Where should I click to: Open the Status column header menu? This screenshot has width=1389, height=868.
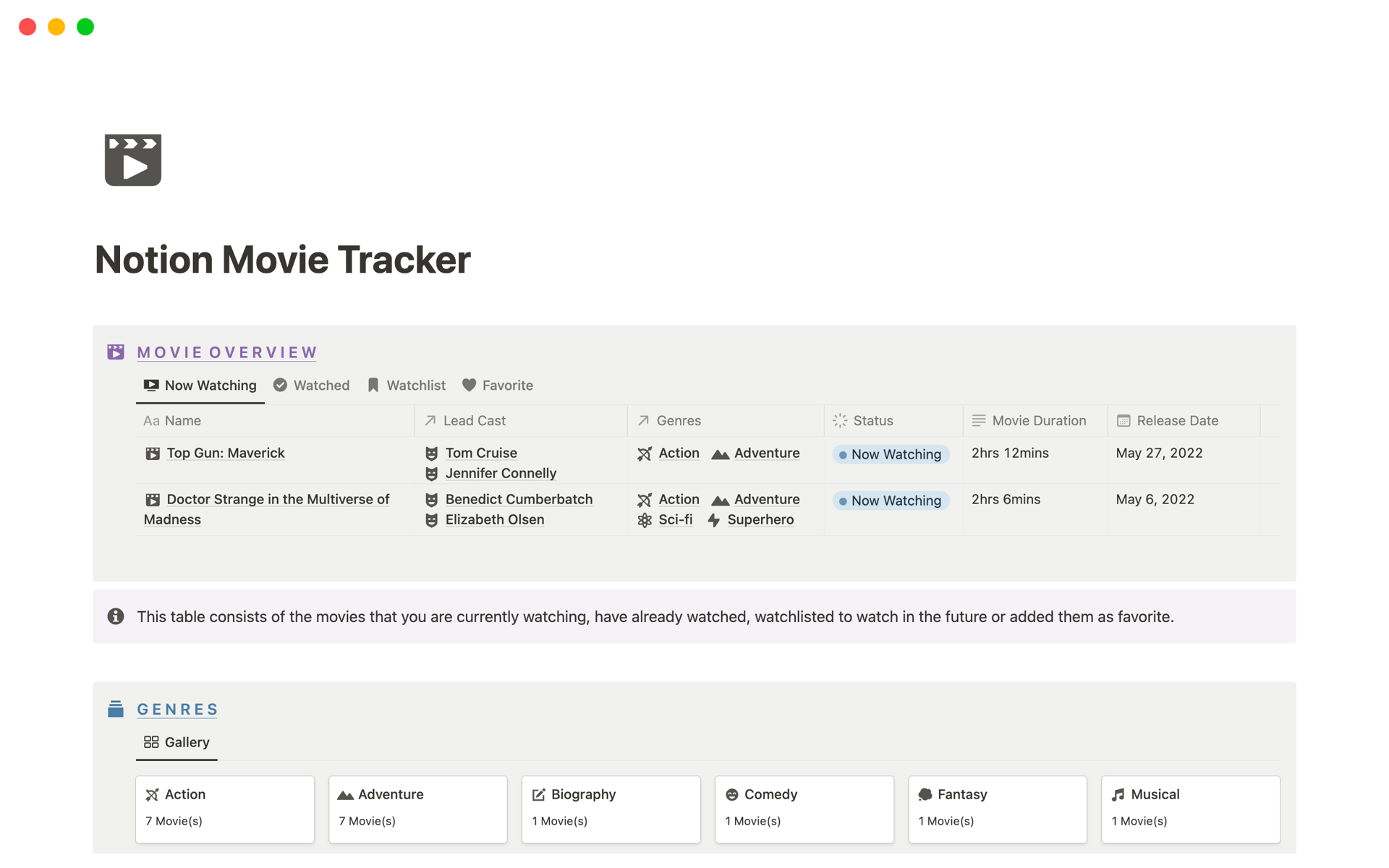coord(872,420)
